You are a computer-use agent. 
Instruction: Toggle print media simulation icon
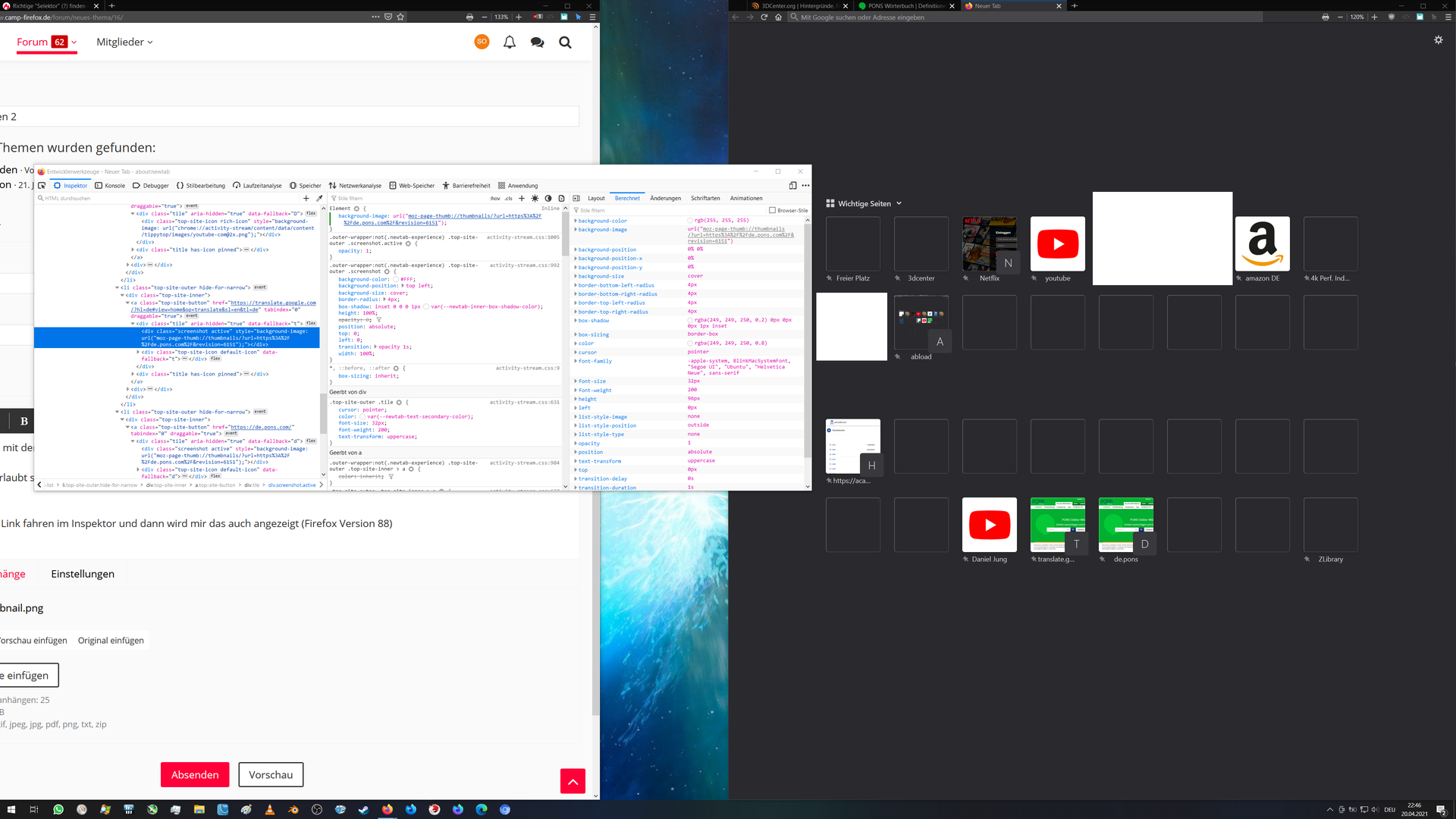click(x=561, y=198)
